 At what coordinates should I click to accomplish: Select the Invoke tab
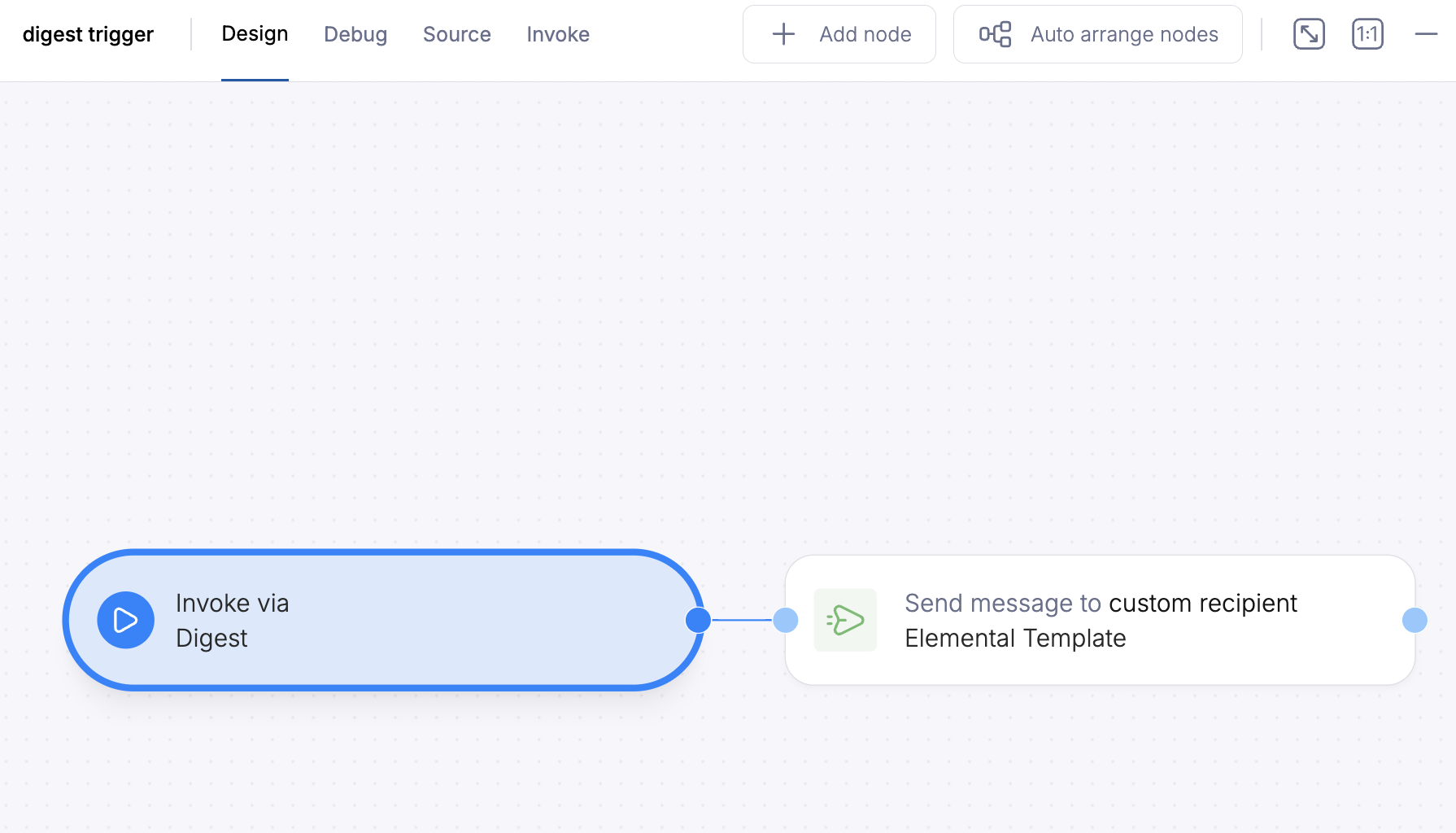click(x=558, y=34)
